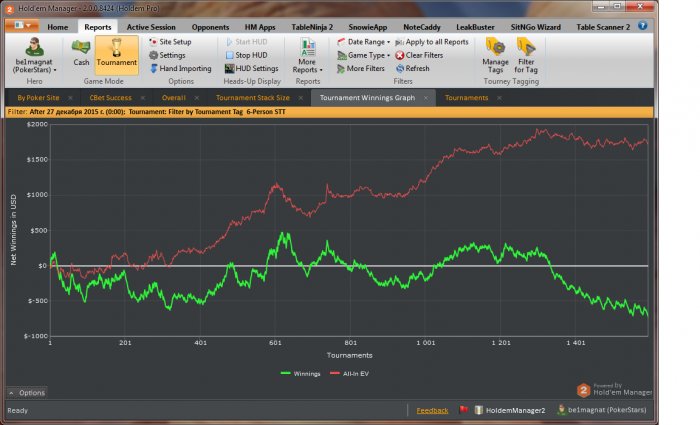Close the Tournament Winnings Graph tab

[x=426, y=98]
